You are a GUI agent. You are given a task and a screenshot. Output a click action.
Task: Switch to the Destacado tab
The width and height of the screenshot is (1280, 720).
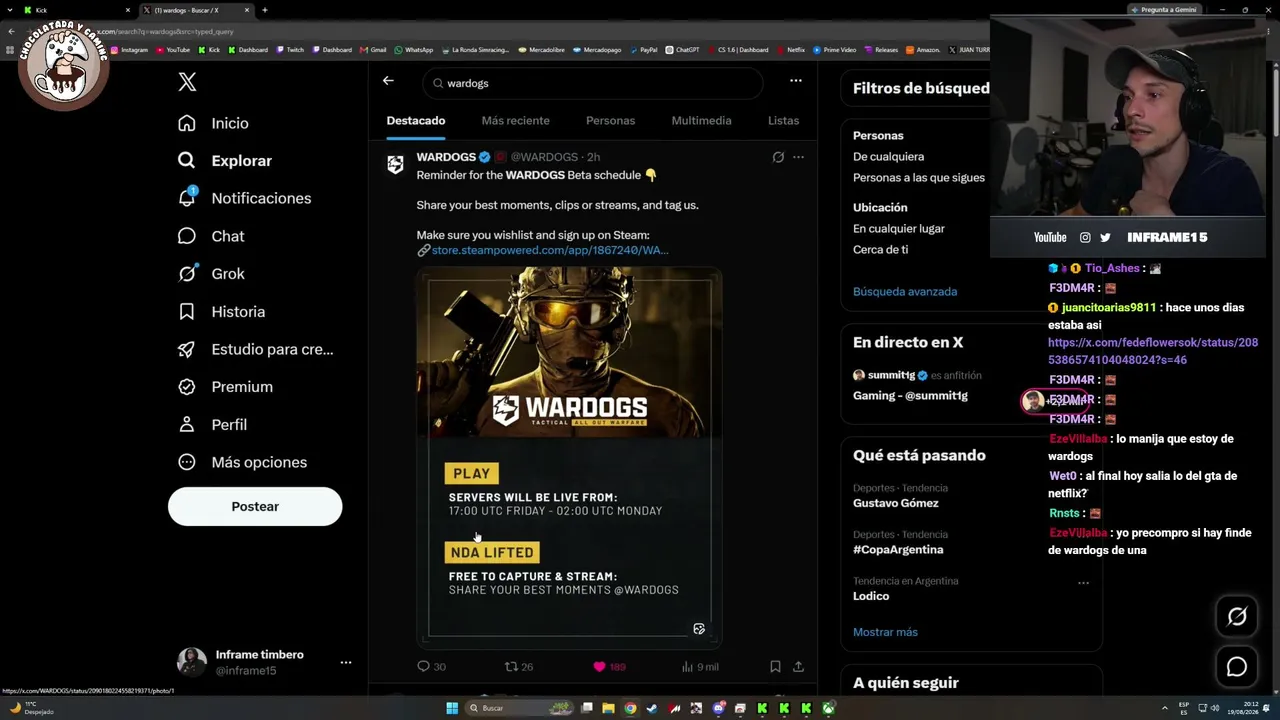(x=416, y=121)
